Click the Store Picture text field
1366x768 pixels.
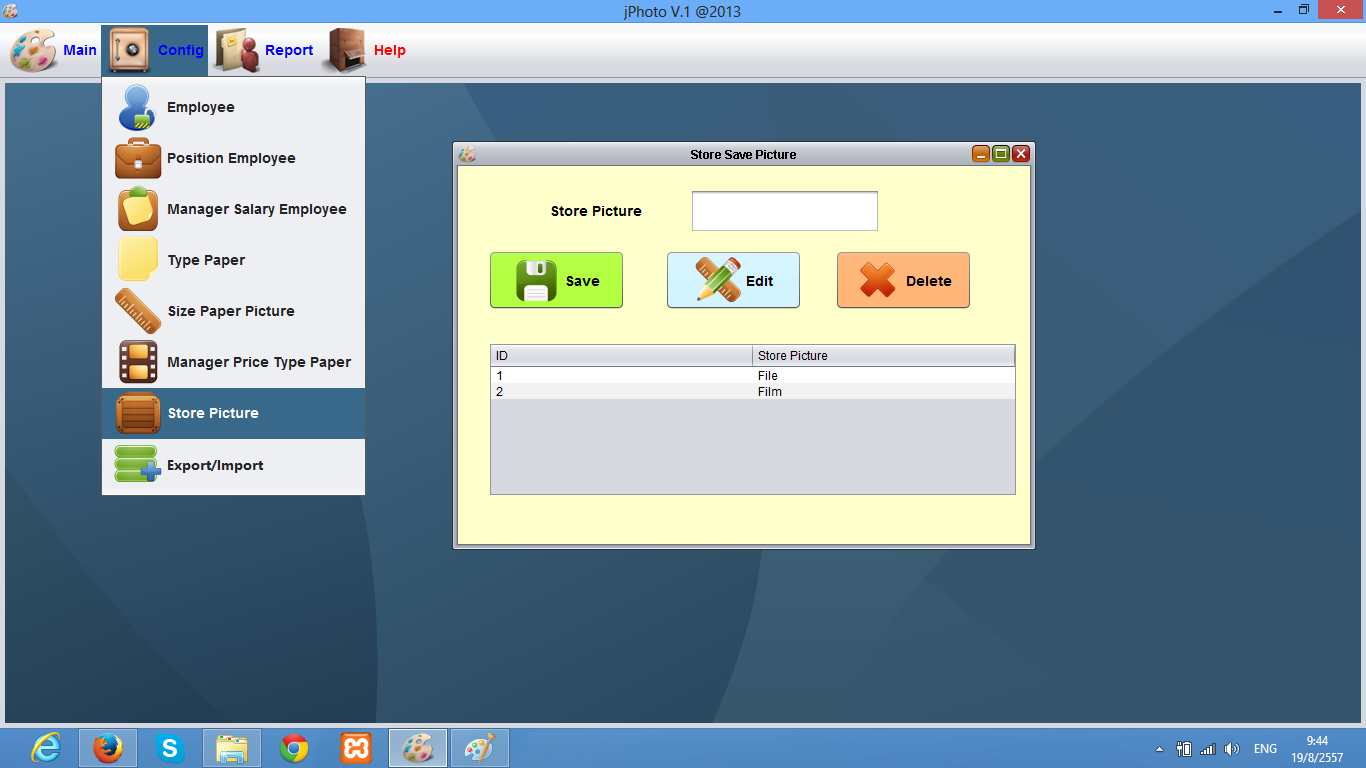click(785, 211)
